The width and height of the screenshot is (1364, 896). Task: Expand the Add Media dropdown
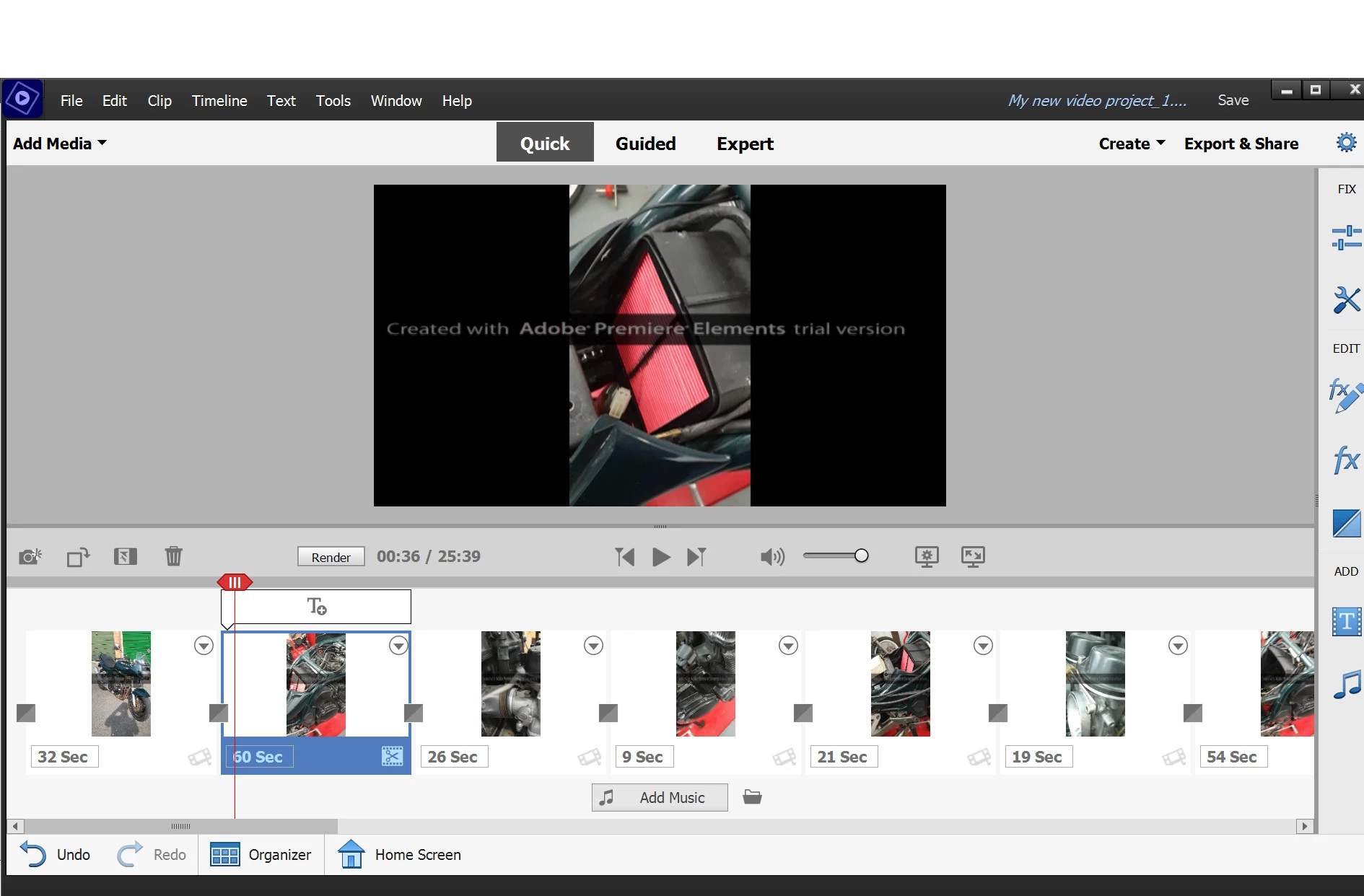click(x=60, y=144)
